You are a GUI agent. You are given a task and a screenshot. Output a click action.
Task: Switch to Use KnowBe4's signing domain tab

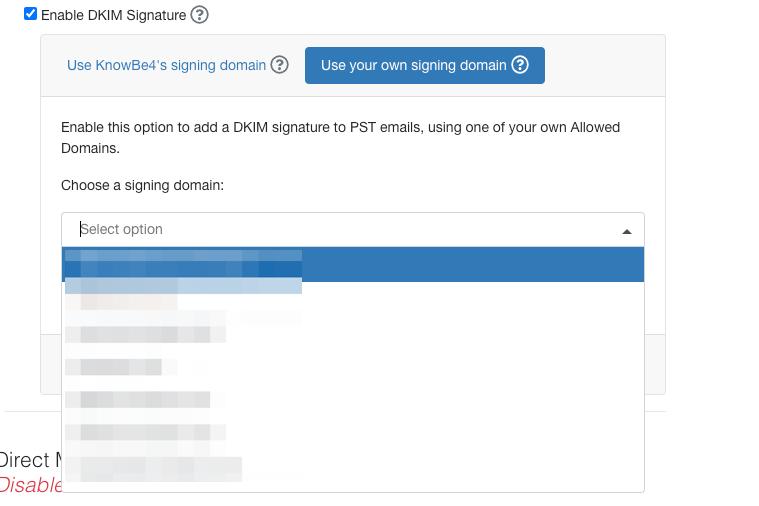(167, 65)
